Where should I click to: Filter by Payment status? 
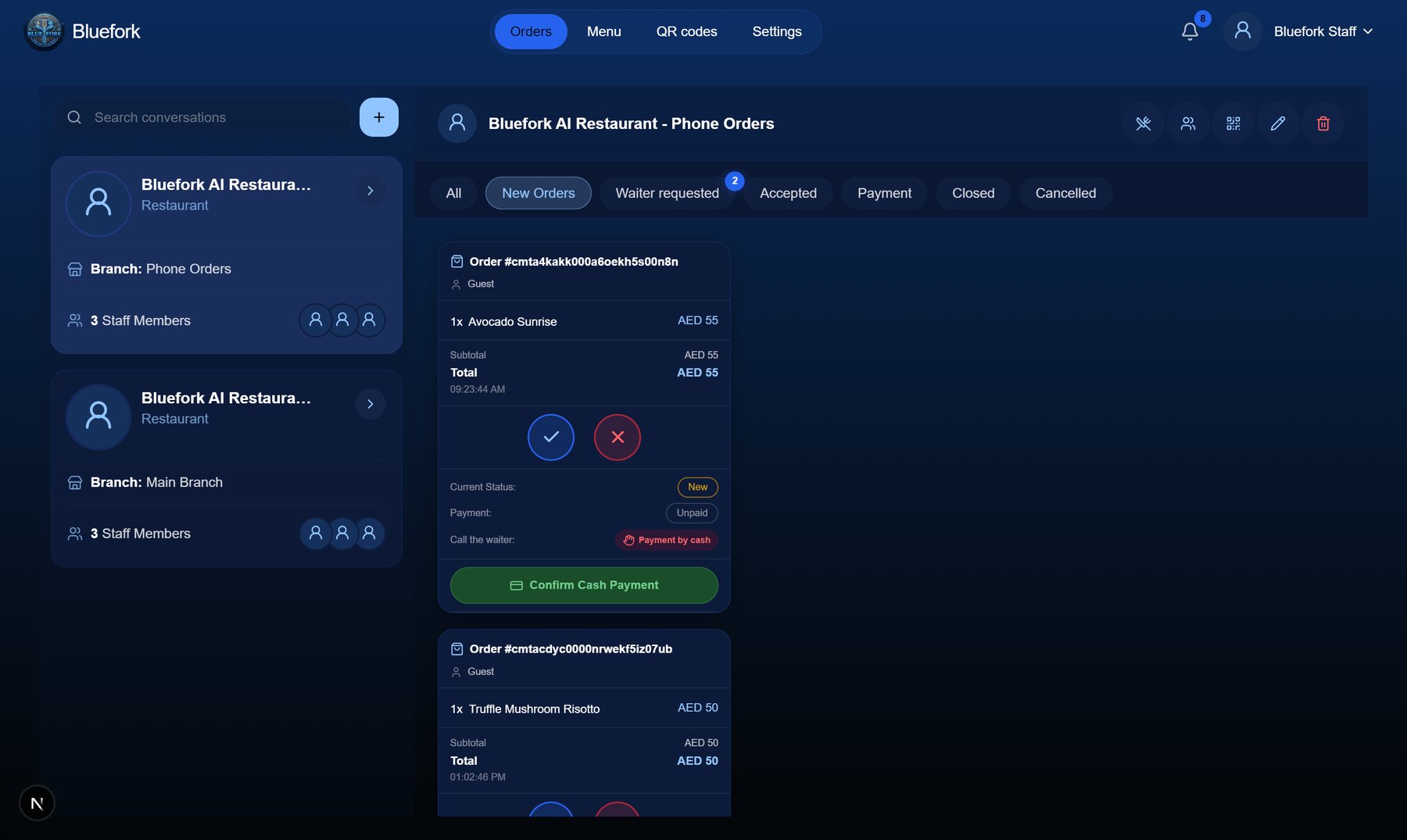[884, 193]
